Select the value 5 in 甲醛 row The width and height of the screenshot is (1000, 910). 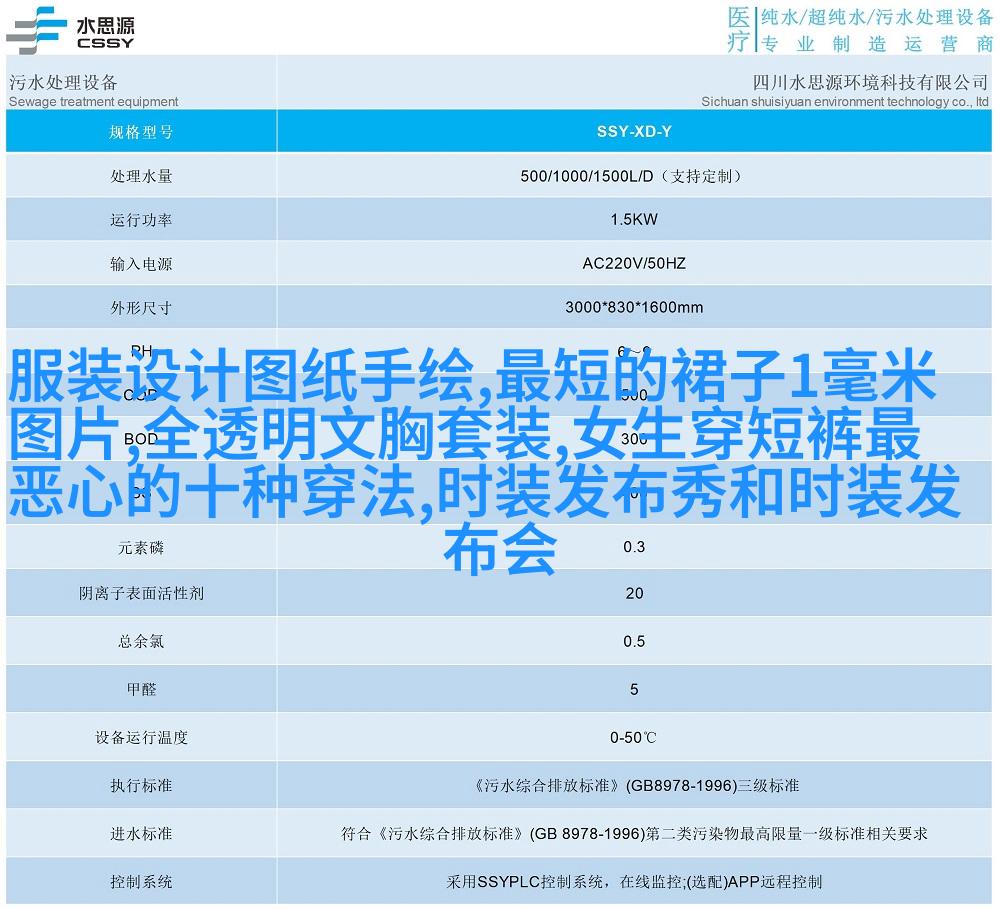pyautogui.click(x=634, y=689)
